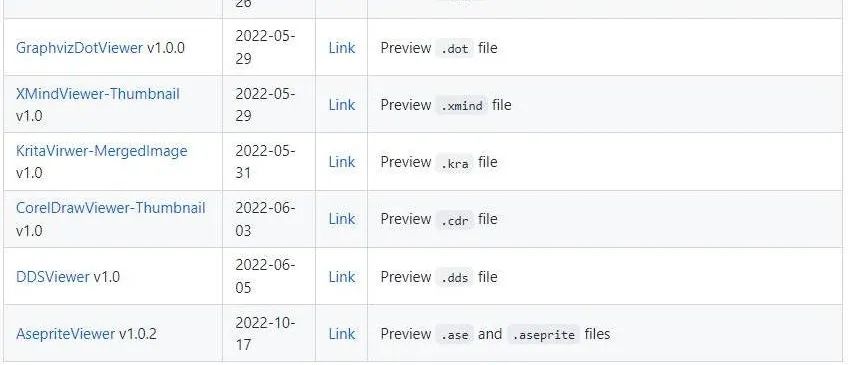Open the KritaVirwer-MergedImage plugin page
Image resolution: width=848 pixels, height=365 pixels.
[101, 151]
